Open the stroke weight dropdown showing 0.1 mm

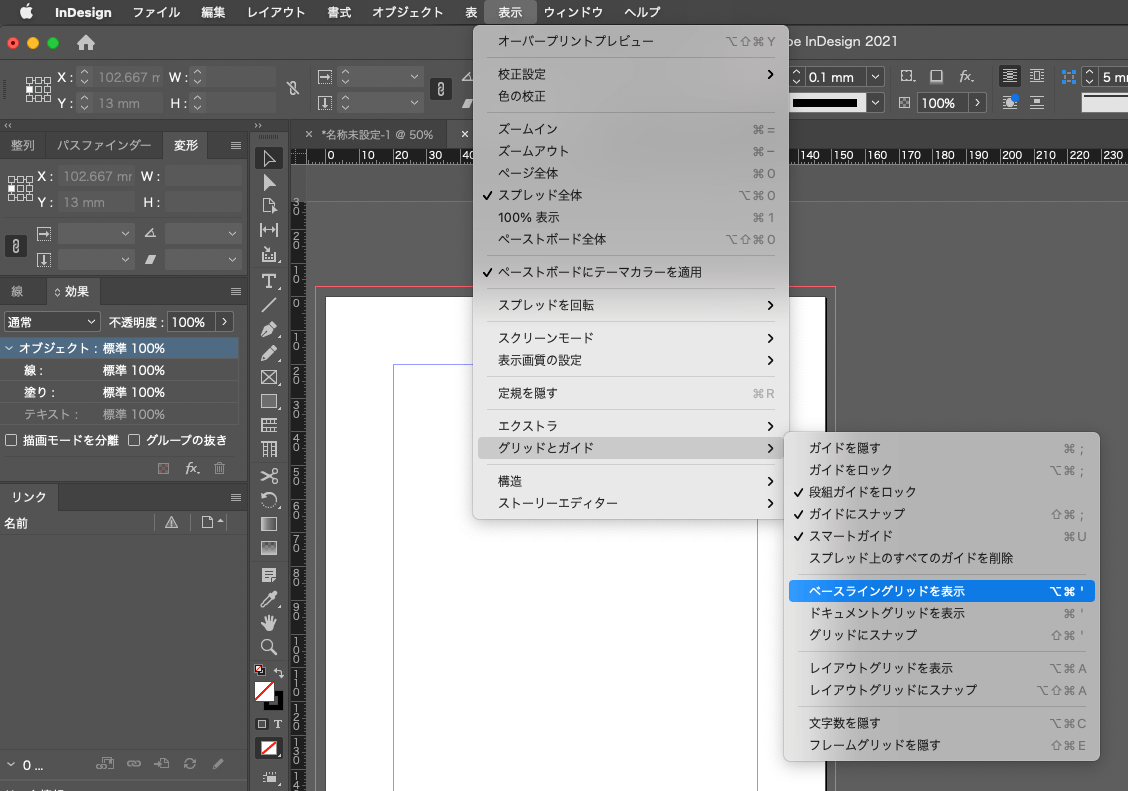tap(873, 76)
